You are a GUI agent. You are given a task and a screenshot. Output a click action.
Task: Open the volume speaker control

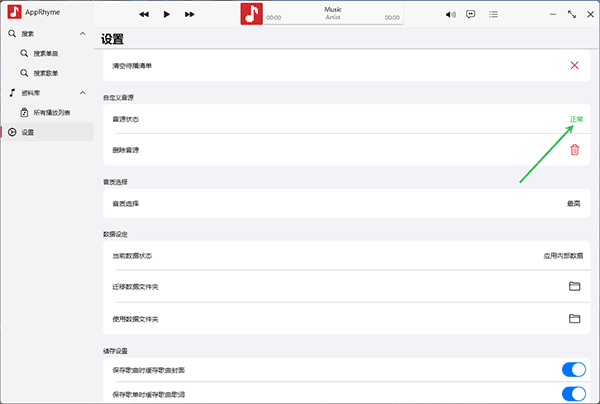450,15
